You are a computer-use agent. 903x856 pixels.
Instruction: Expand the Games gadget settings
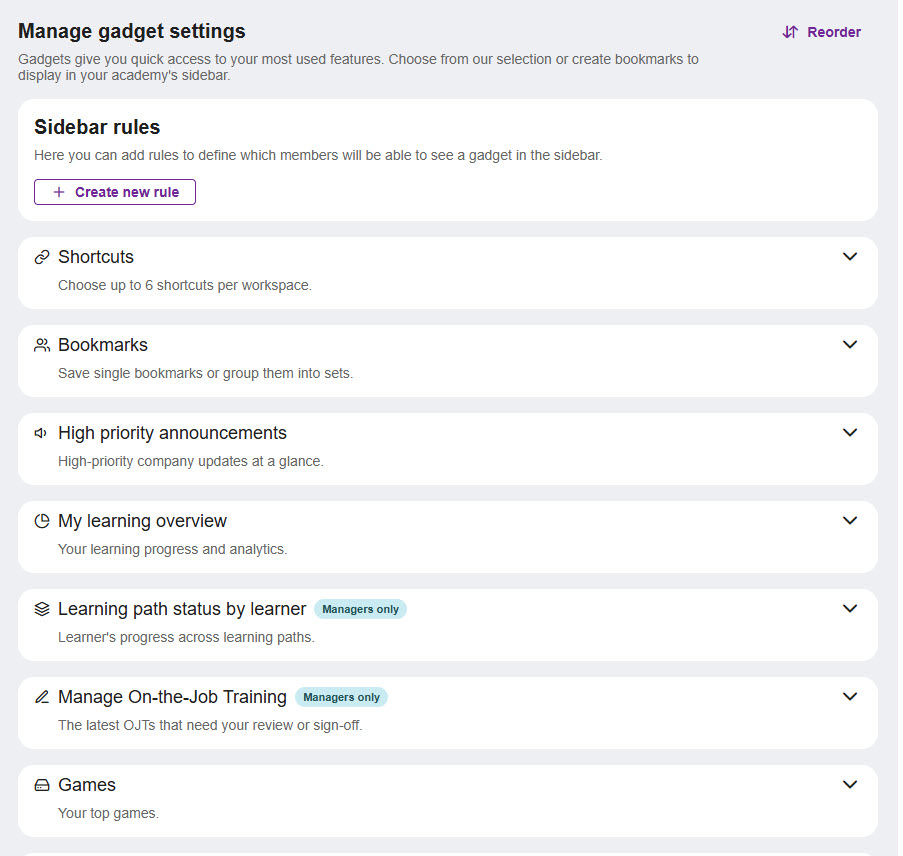click(x=850, y=785)
